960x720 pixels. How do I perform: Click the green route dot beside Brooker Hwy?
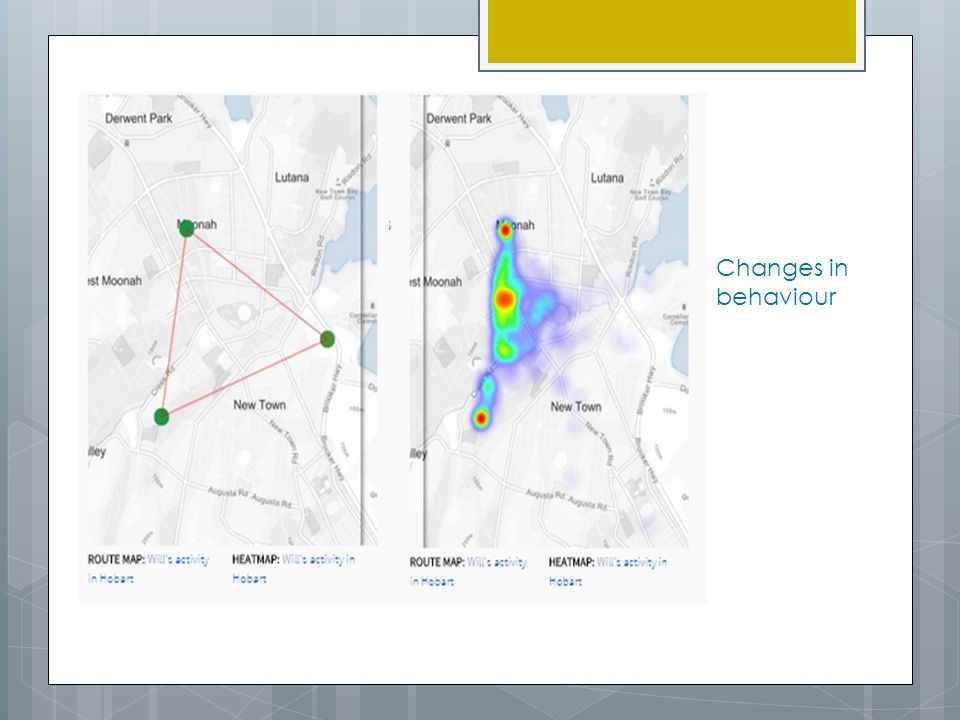(x=328, y=339)
